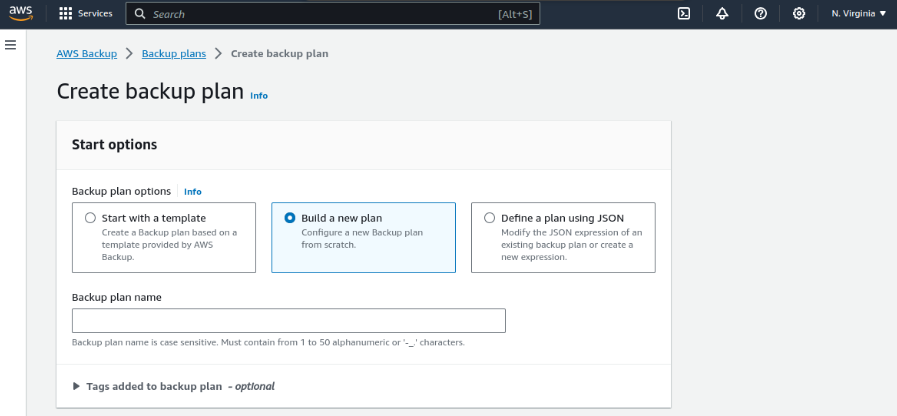Viewport: 897px width, 416px height.
Task: Toggle the hamburger side navigation
Action: click(x=10, y=45)
